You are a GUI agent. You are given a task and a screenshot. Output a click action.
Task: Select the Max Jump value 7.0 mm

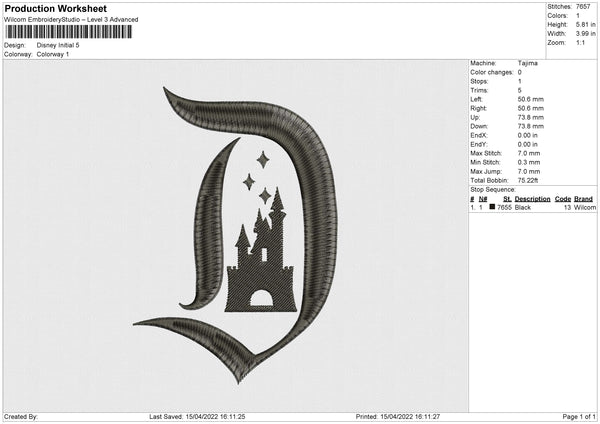click(529, 172)
